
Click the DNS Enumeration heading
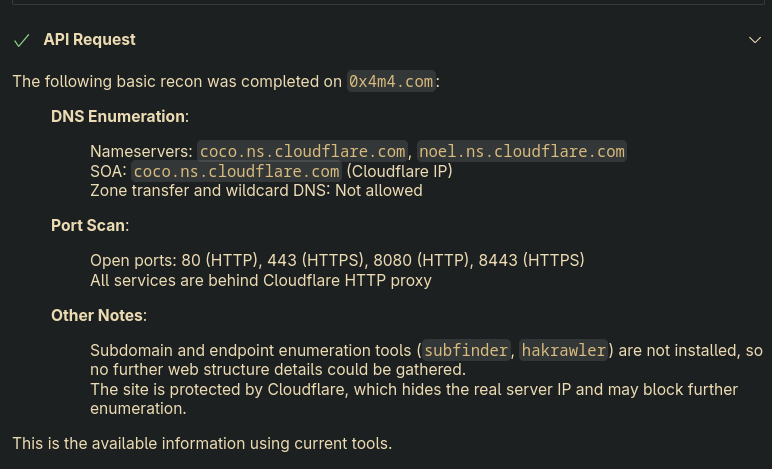tap(119, 116)
